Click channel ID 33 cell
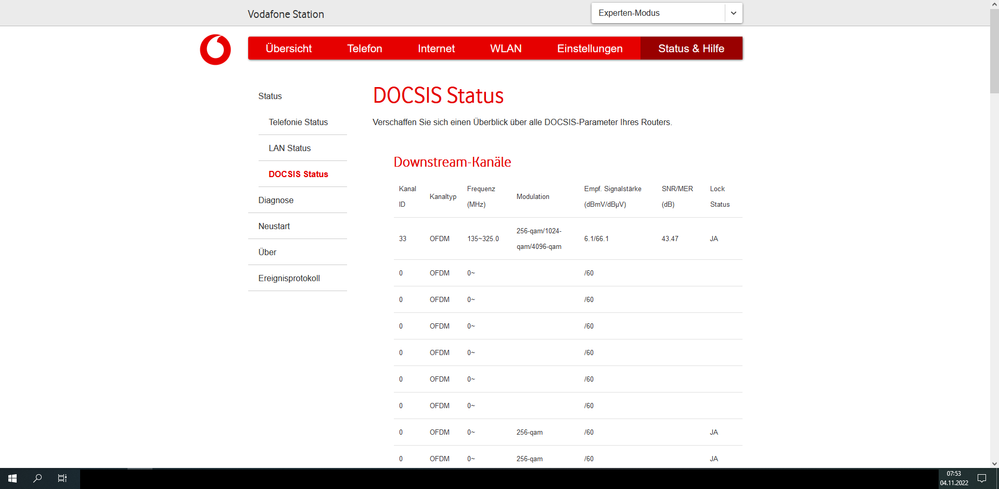999x489 pixels. tap(403, 239)
